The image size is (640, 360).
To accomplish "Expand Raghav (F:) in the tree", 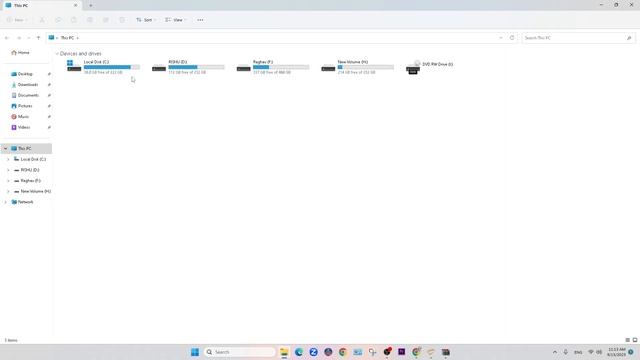I will (8, 180).
